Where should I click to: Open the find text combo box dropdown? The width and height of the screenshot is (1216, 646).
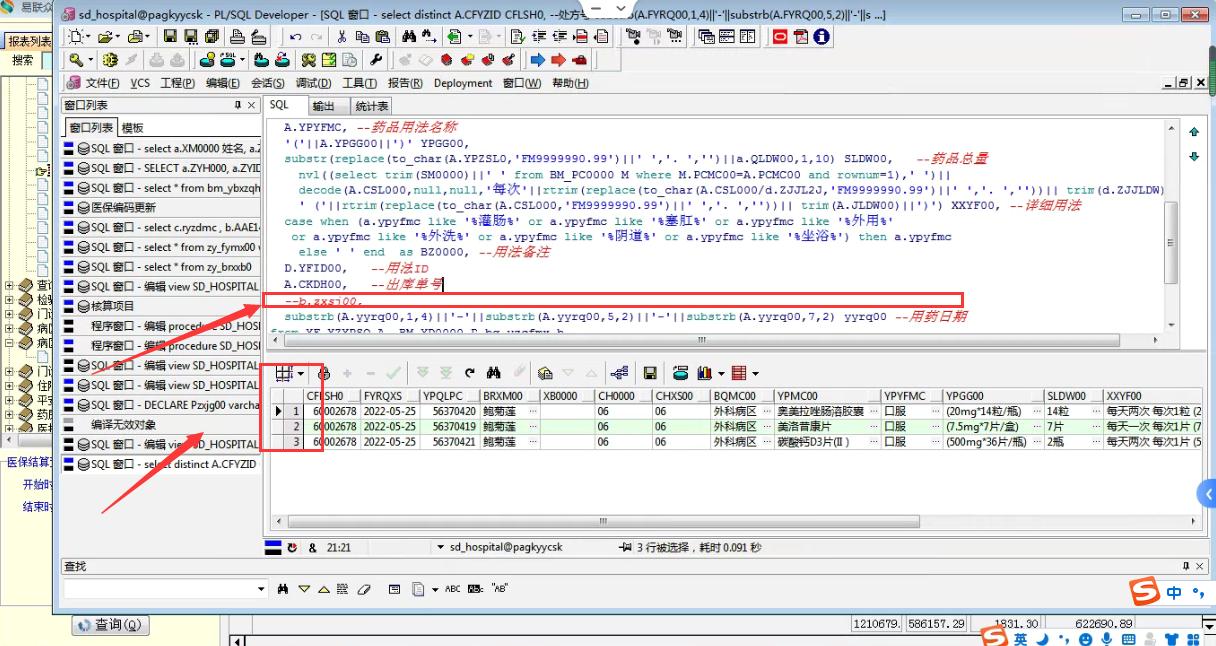(261, 589)
